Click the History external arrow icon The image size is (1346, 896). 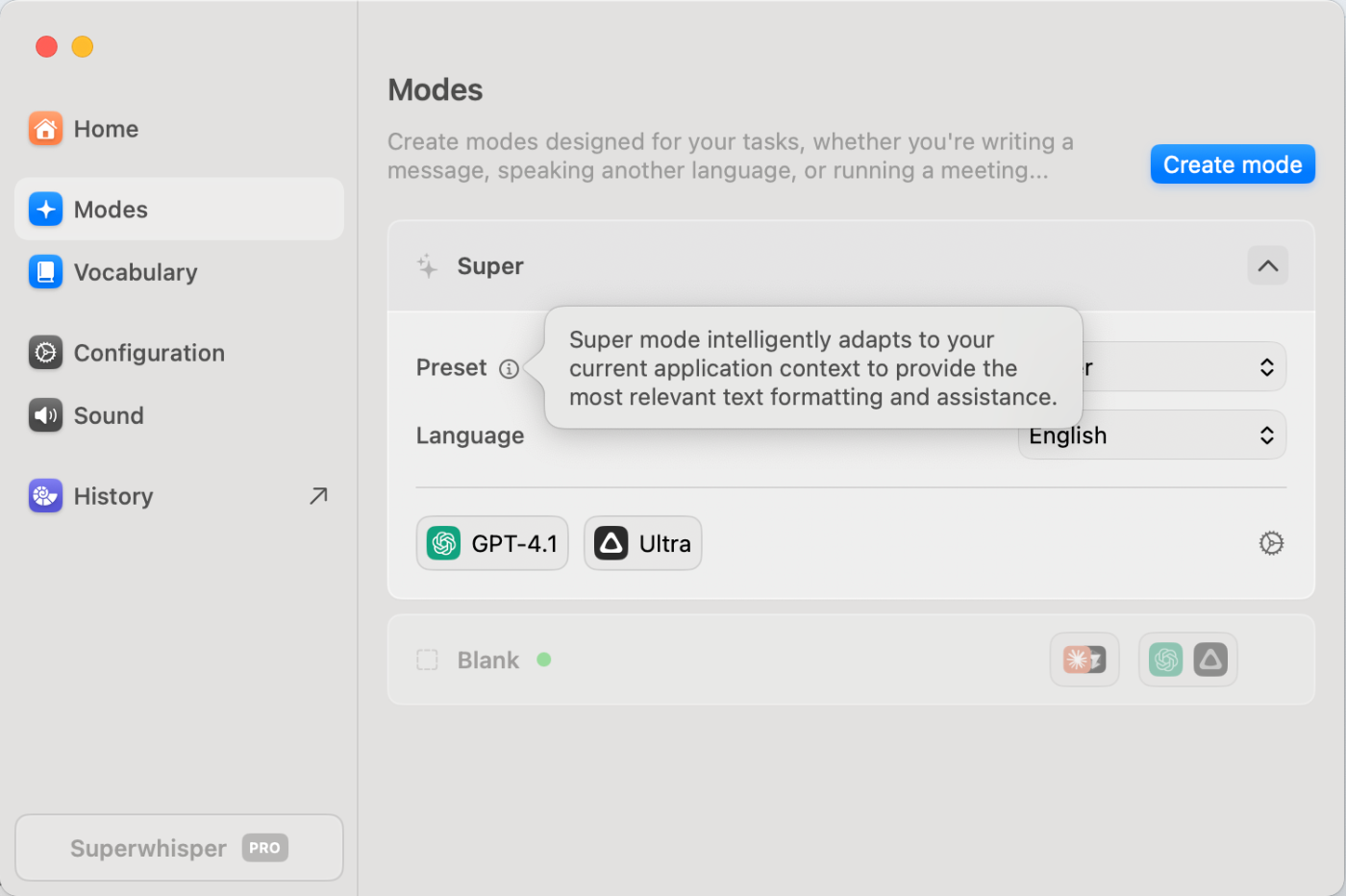click(318, 496)
